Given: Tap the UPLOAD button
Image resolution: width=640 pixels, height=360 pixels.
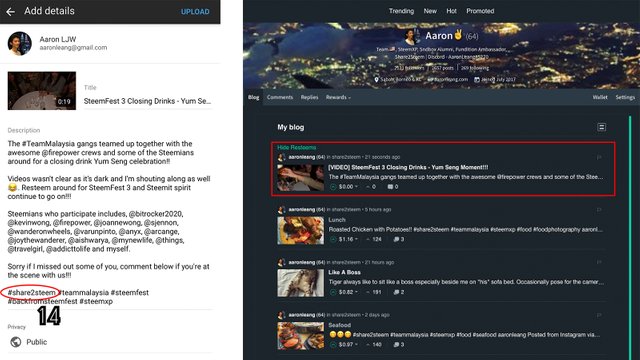Looking at the screenshot, I should pos(195,12).
